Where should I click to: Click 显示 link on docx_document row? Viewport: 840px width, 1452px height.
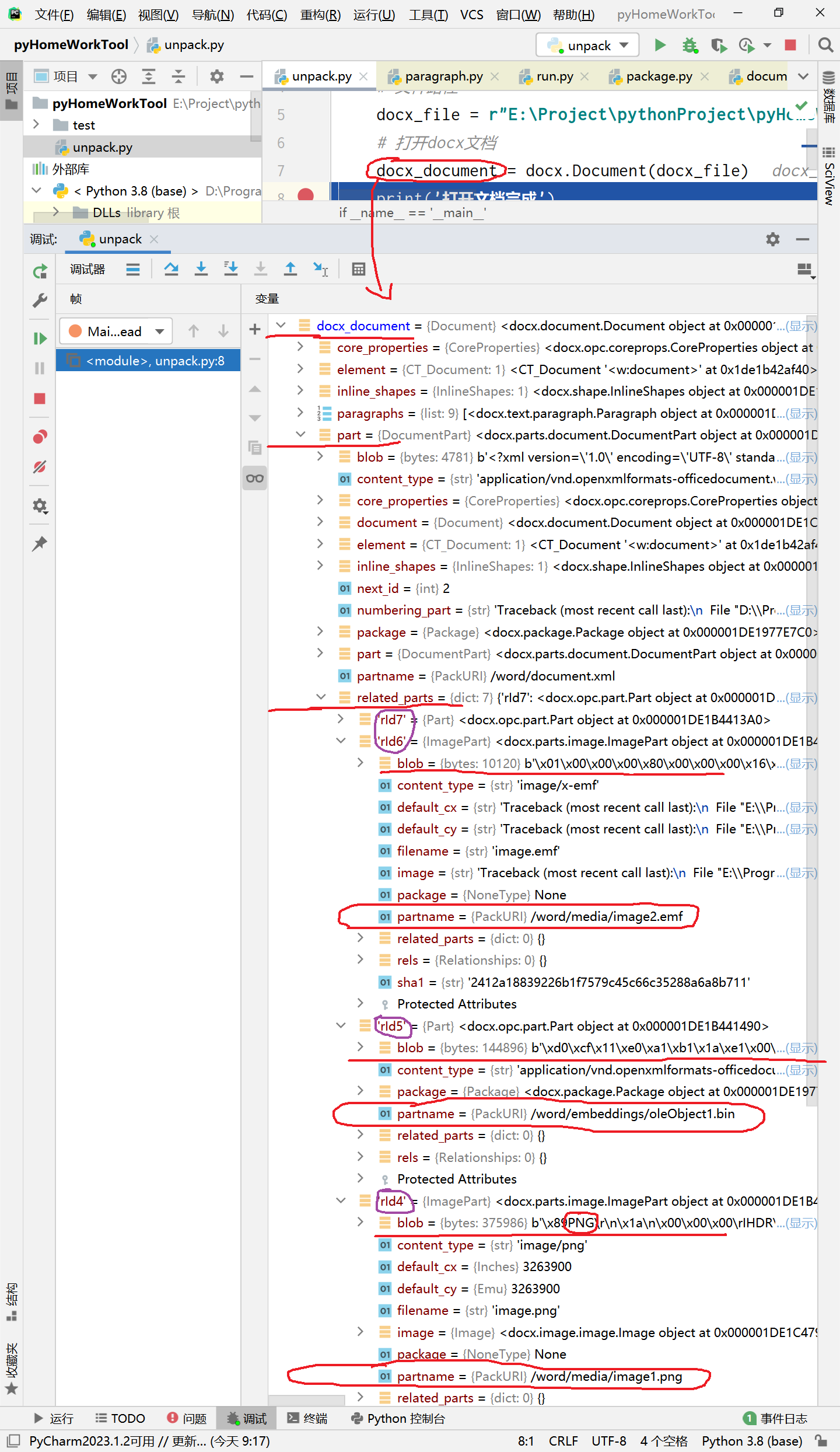point(802,326)
